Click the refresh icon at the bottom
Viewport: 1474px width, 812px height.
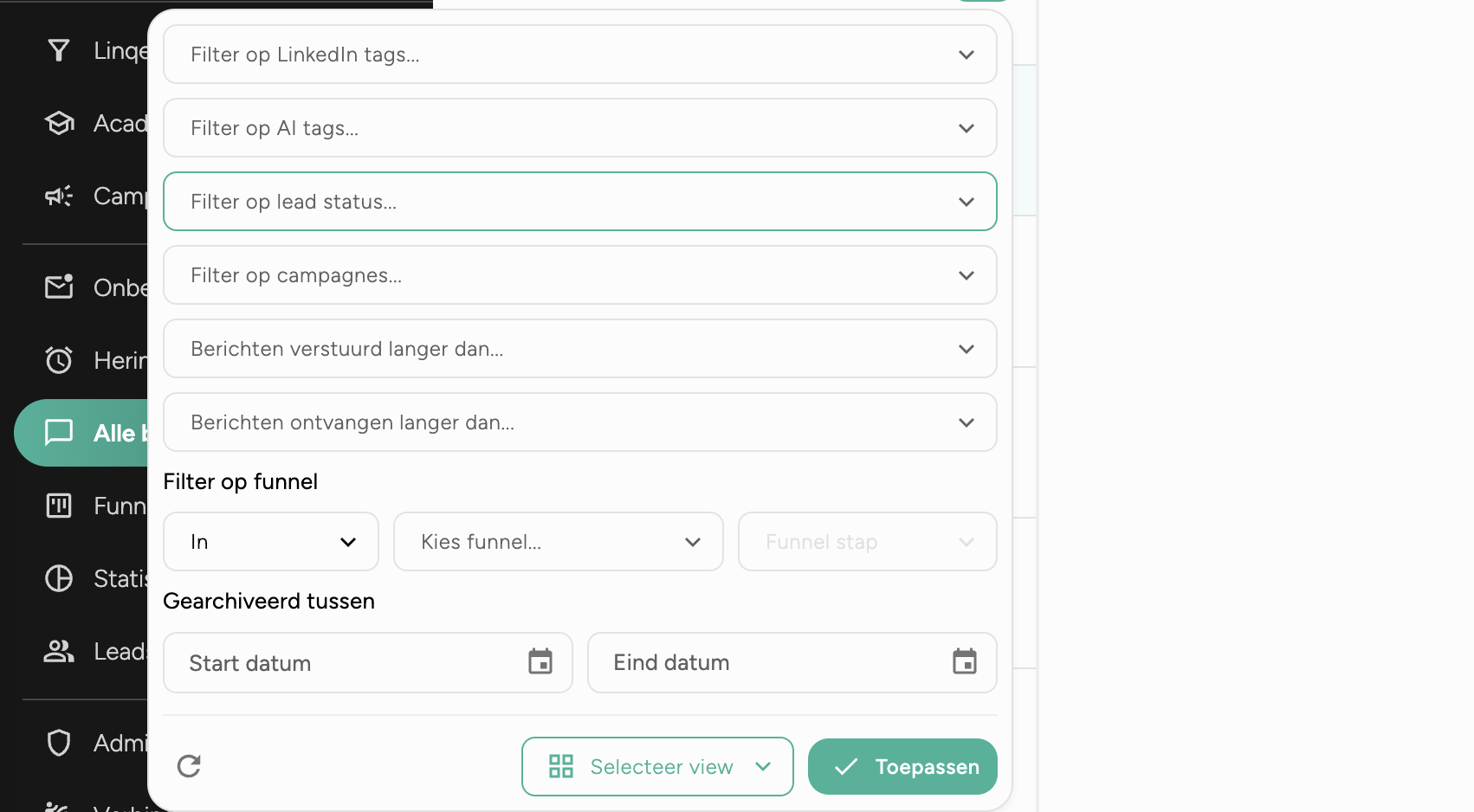[189, 766]
